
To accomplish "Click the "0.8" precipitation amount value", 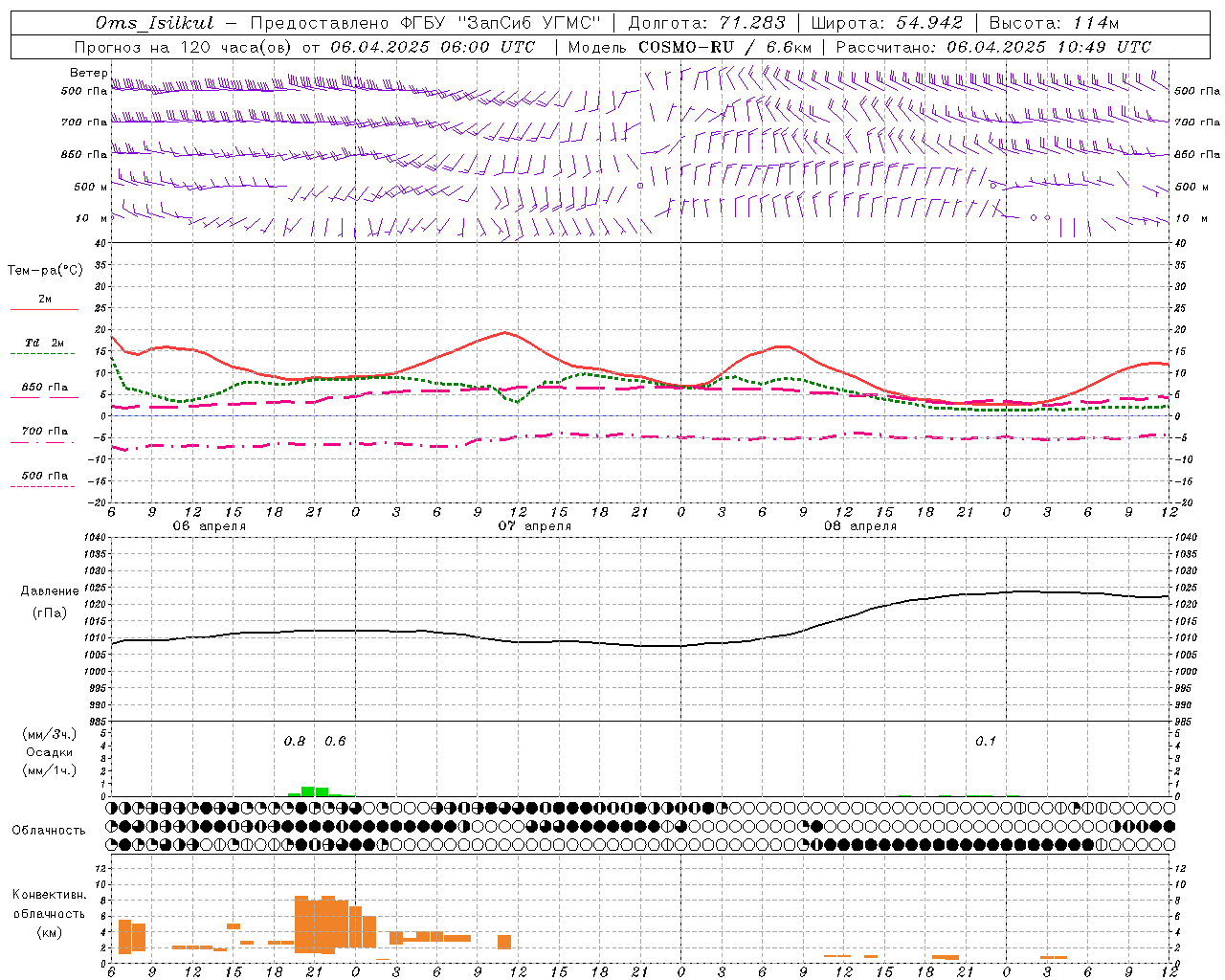I will (295, 742).
